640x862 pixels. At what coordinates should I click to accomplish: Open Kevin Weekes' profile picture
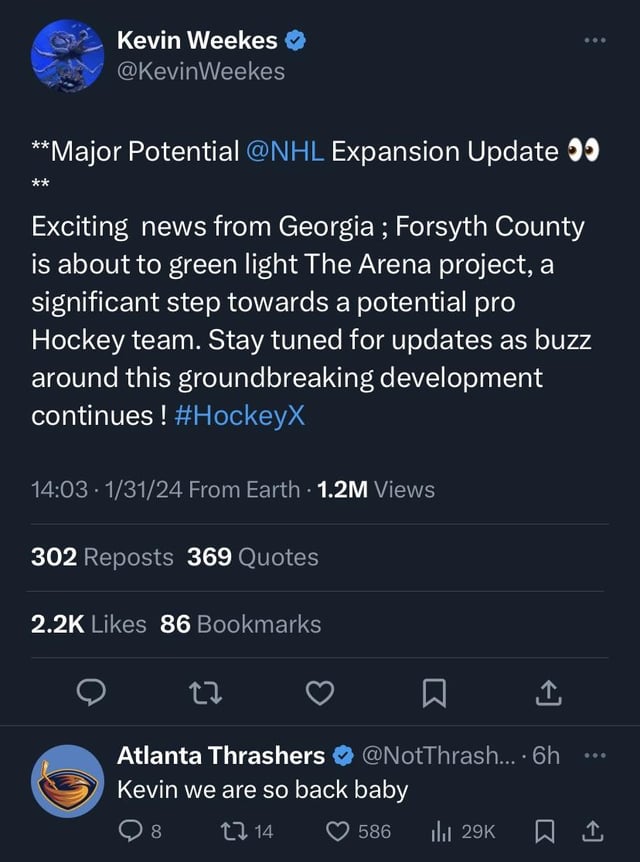click(x=67, y=56)
